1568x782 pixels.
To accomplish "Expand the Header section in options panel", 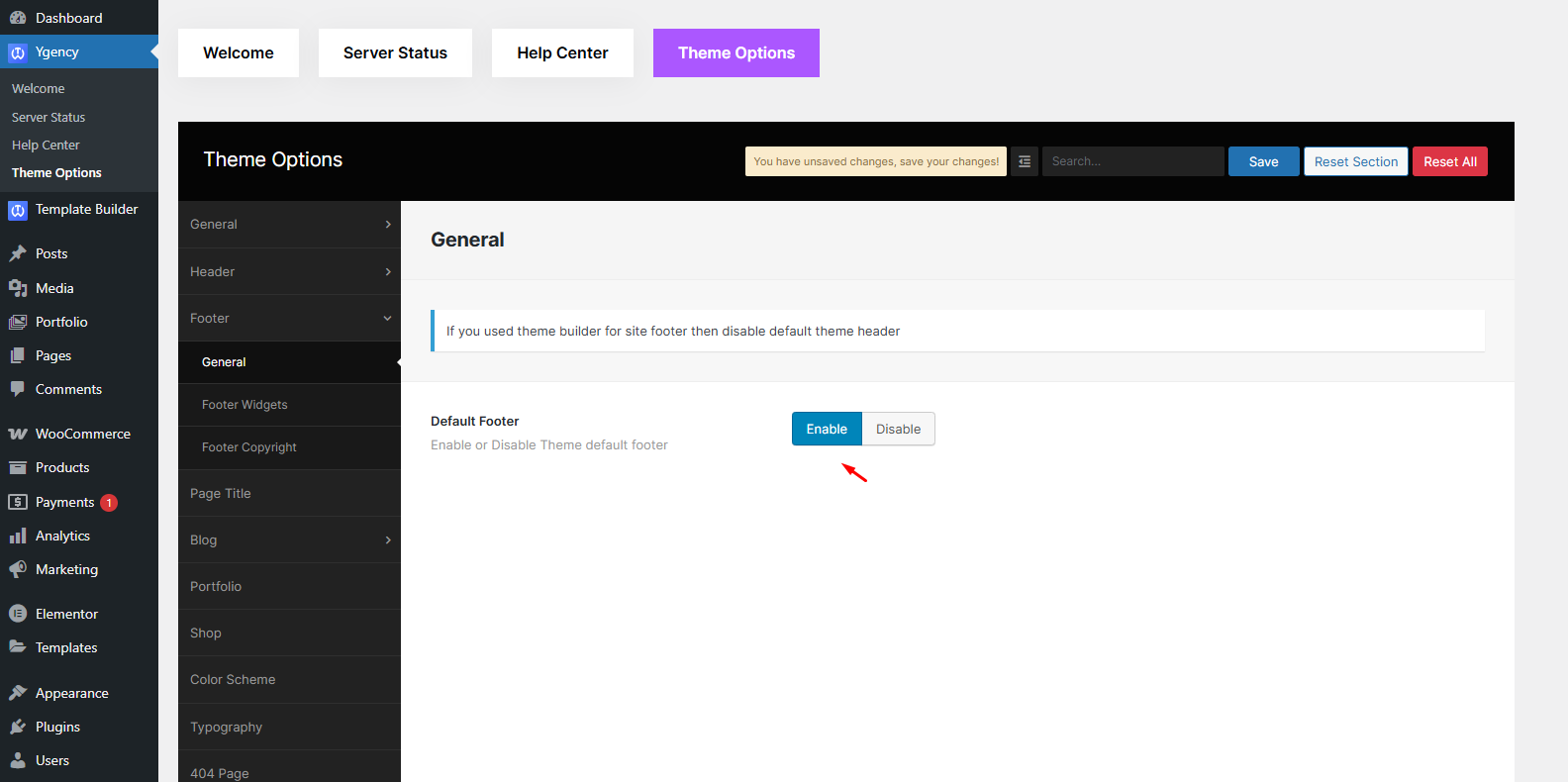I will pyautogui.click(x=289, y=271).
